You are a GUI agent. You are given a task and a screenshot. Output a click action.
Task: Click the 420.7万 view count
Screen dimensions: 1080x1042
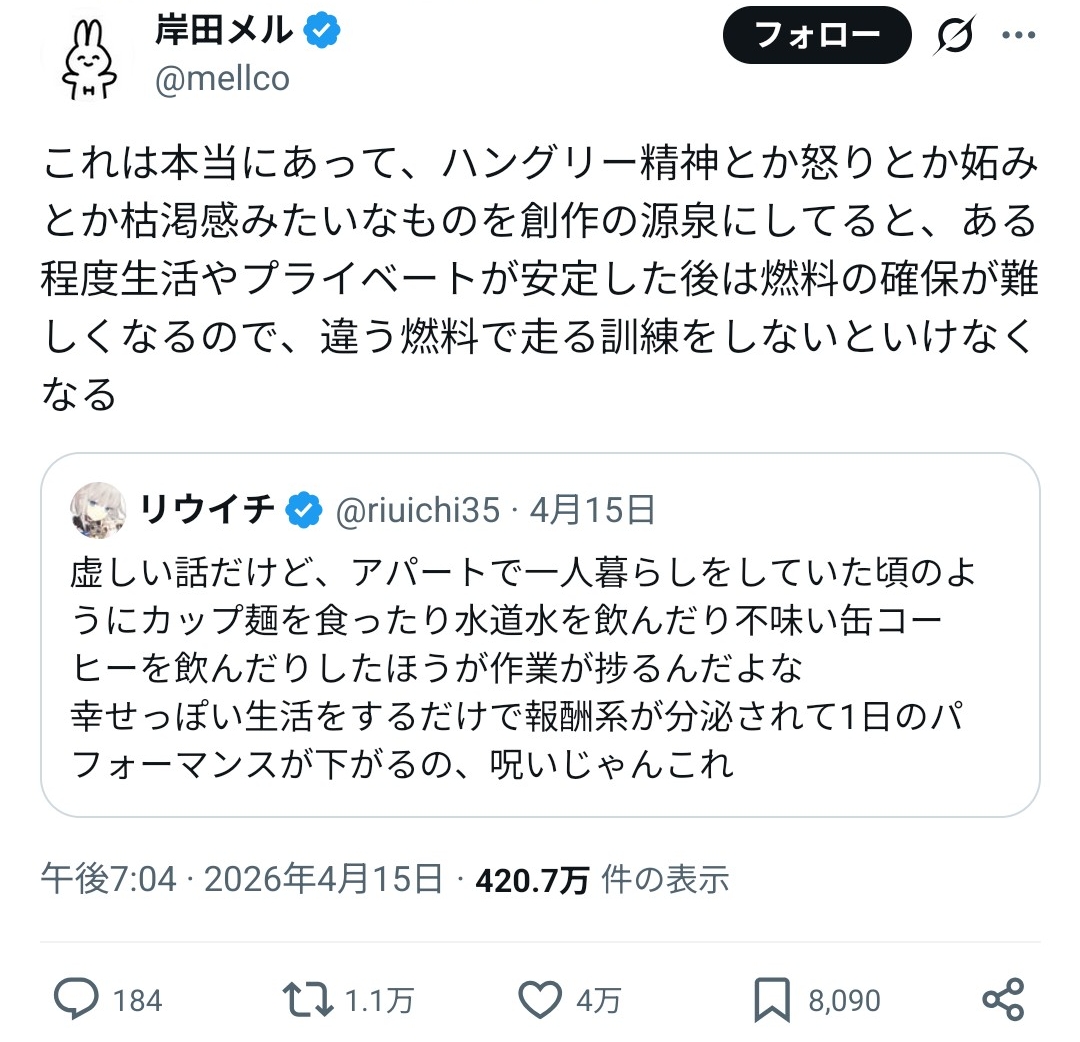click(532, 879)
